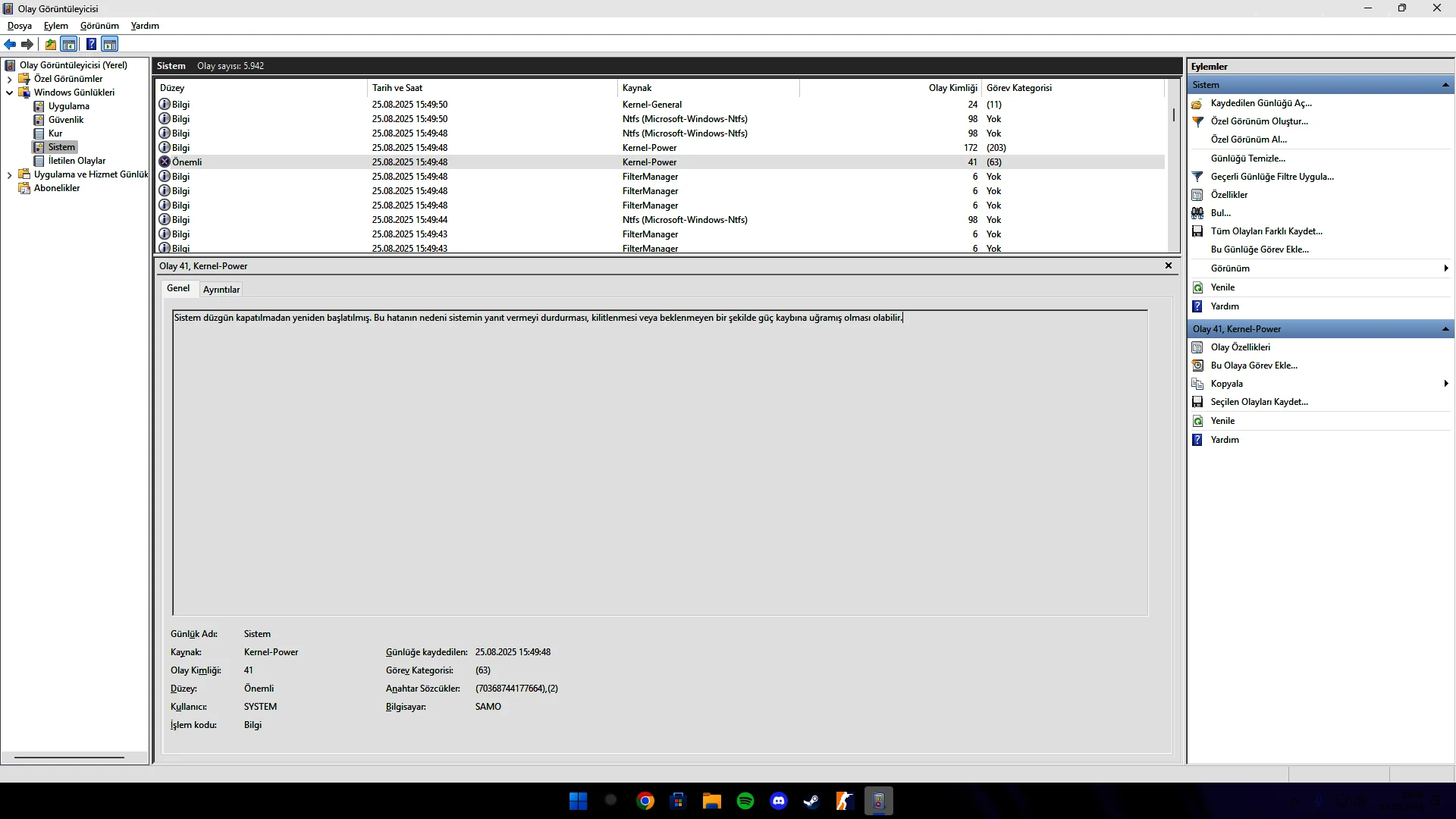Image resolution: width=1456 pixels, height=819 pixels.
Task: Search events using the Bul binoculars icon
Action: (x=1198, y=213)
